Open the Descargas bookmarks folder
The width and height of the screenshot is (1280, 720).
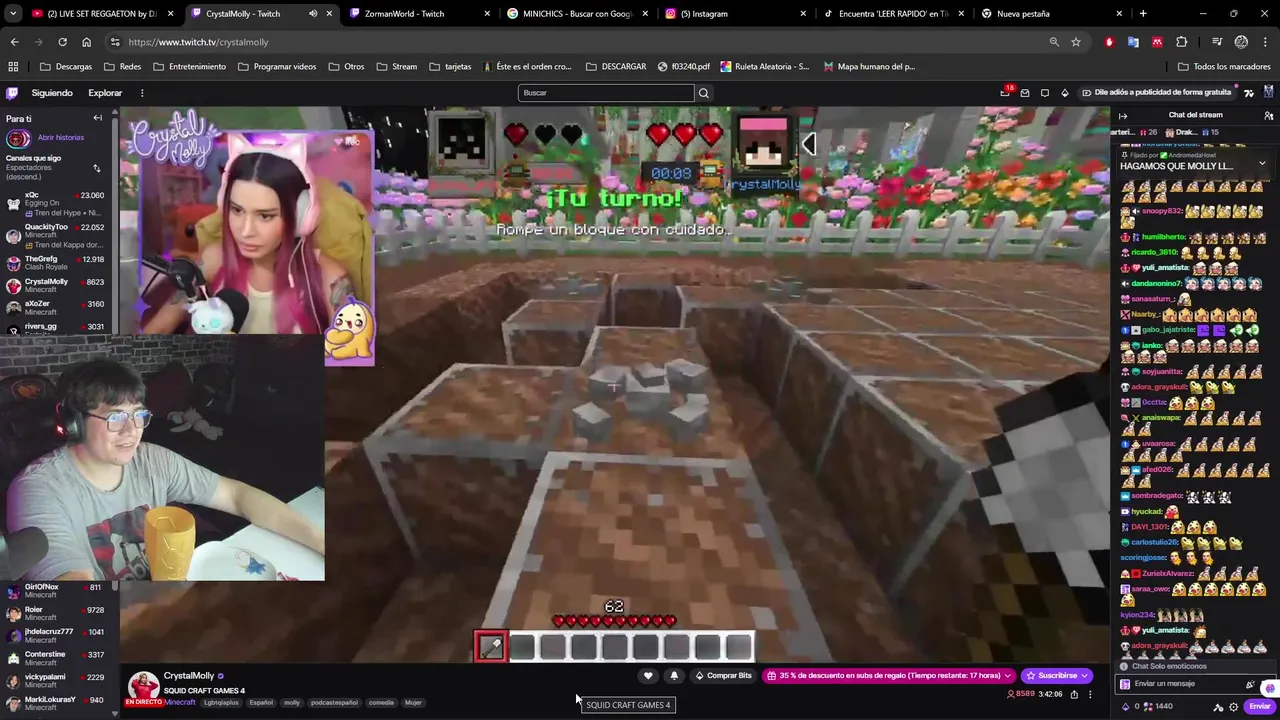click(x=66, y=67)
